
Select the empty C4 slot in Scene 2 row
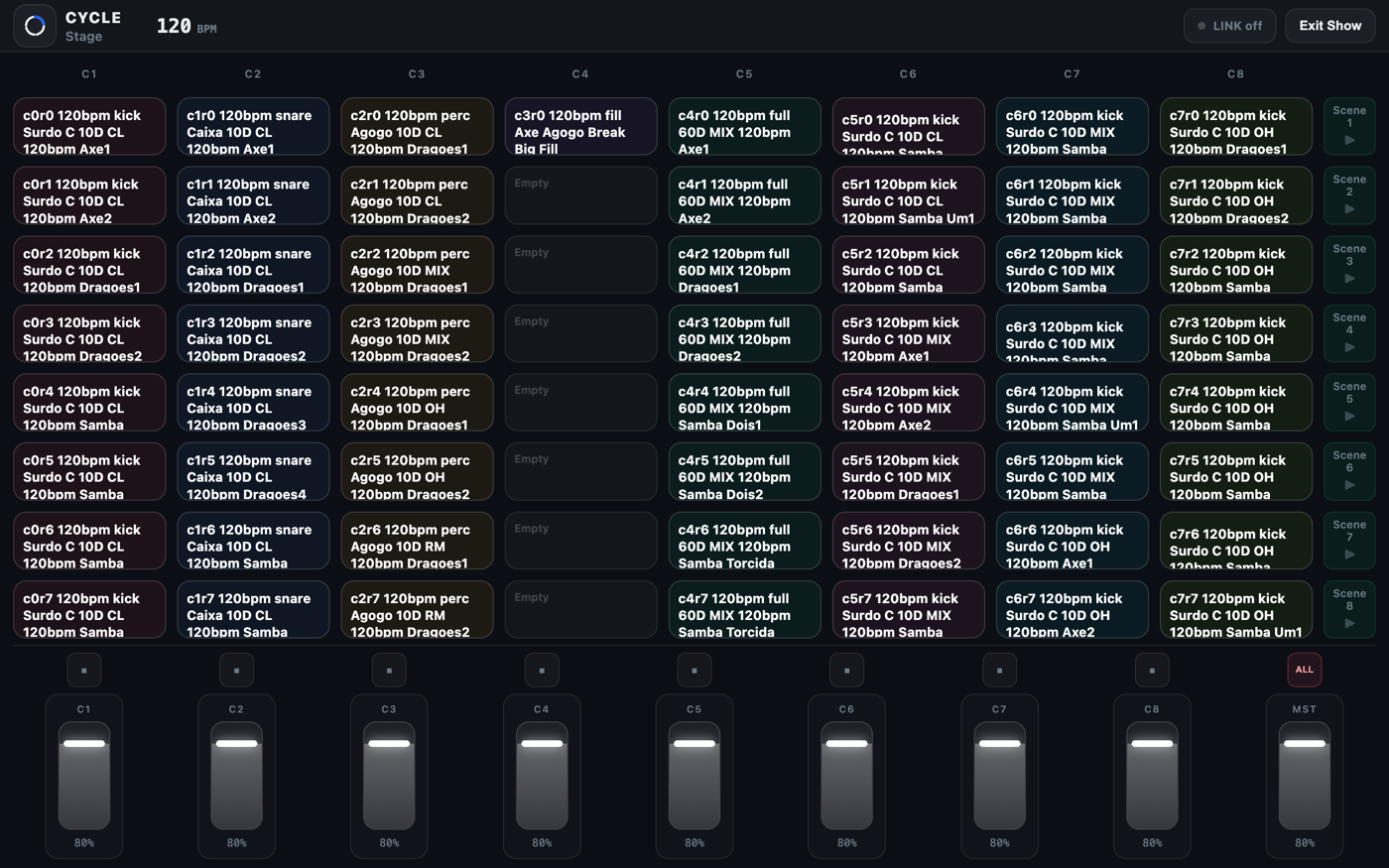pyautogui.click(x=580, y=195)
